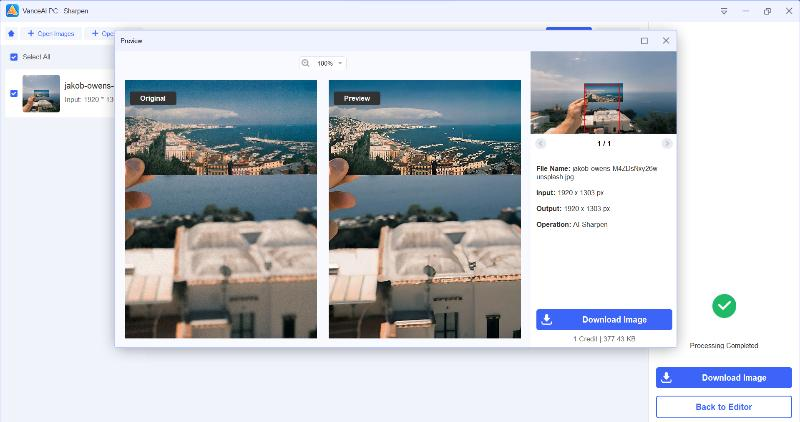The width and height of the screenshot is (800, 422).
Task: Go to the next image with right arrow
Action: (x=667, y=143)
